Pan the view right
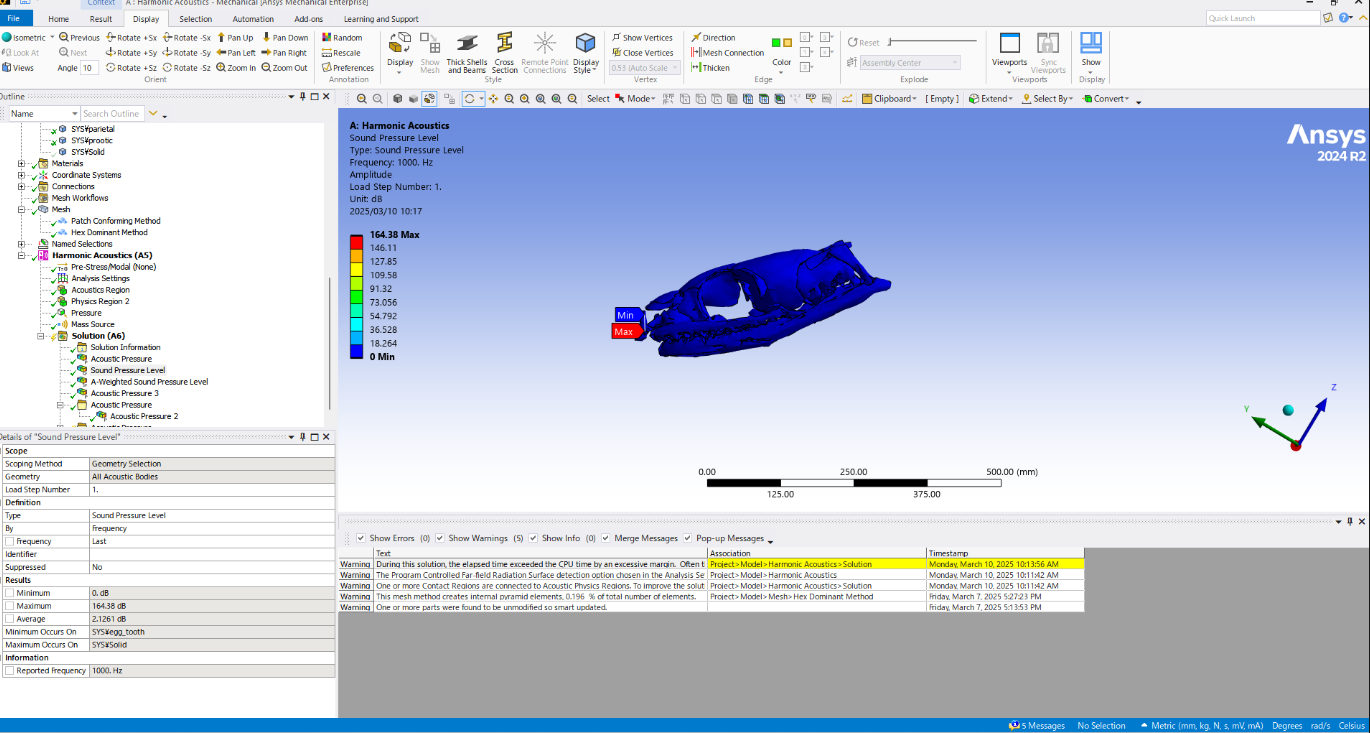 coord(283,53)
